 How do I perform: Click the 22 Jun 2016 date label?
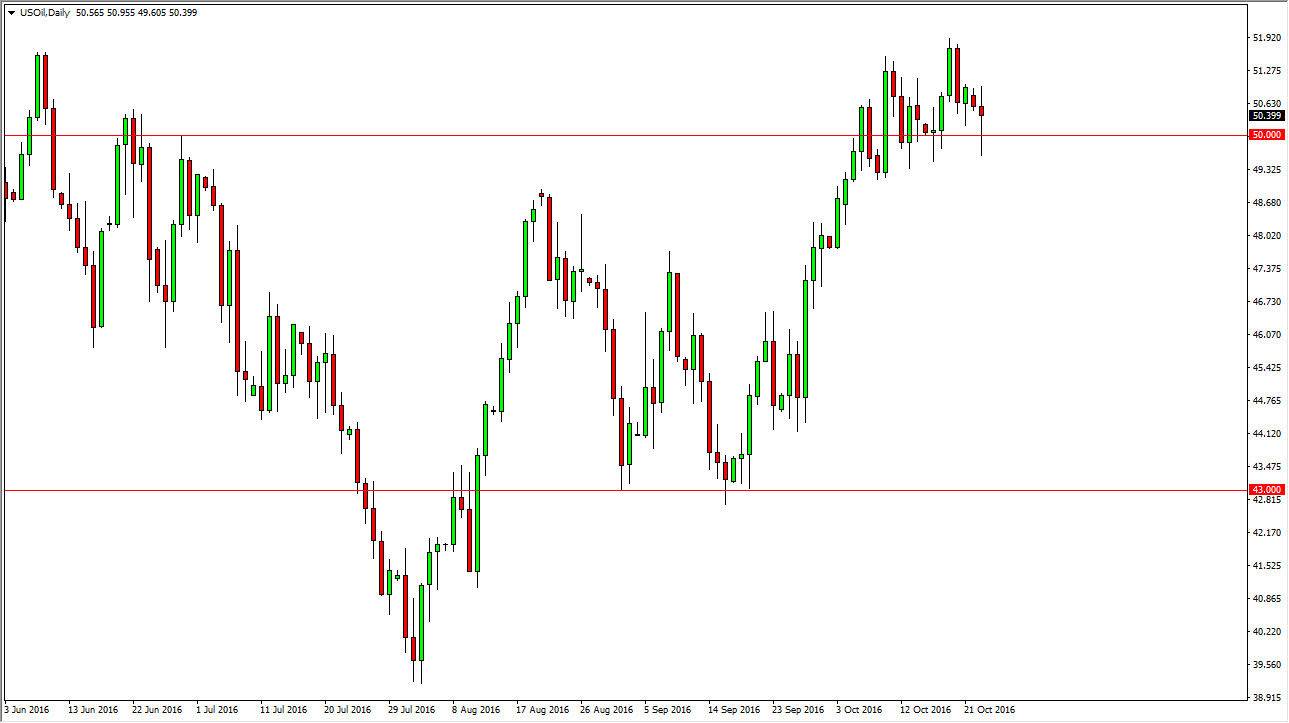click(157, 710)
